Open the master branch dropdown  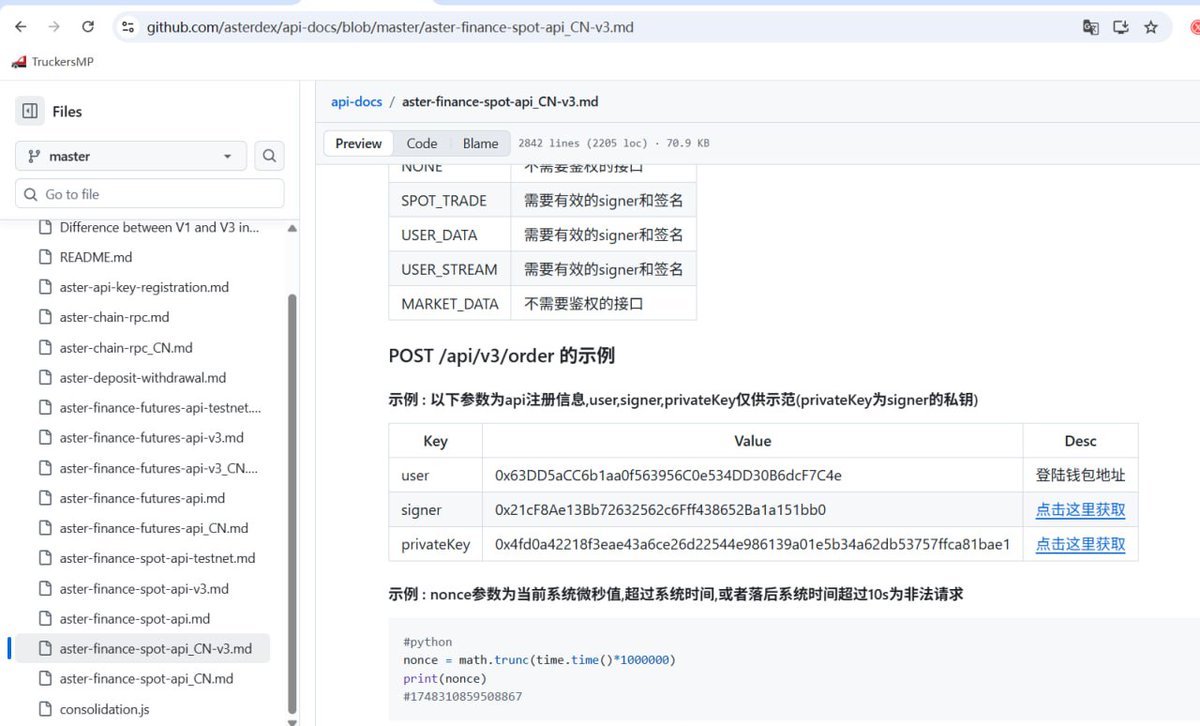click(x=131, y=156)
